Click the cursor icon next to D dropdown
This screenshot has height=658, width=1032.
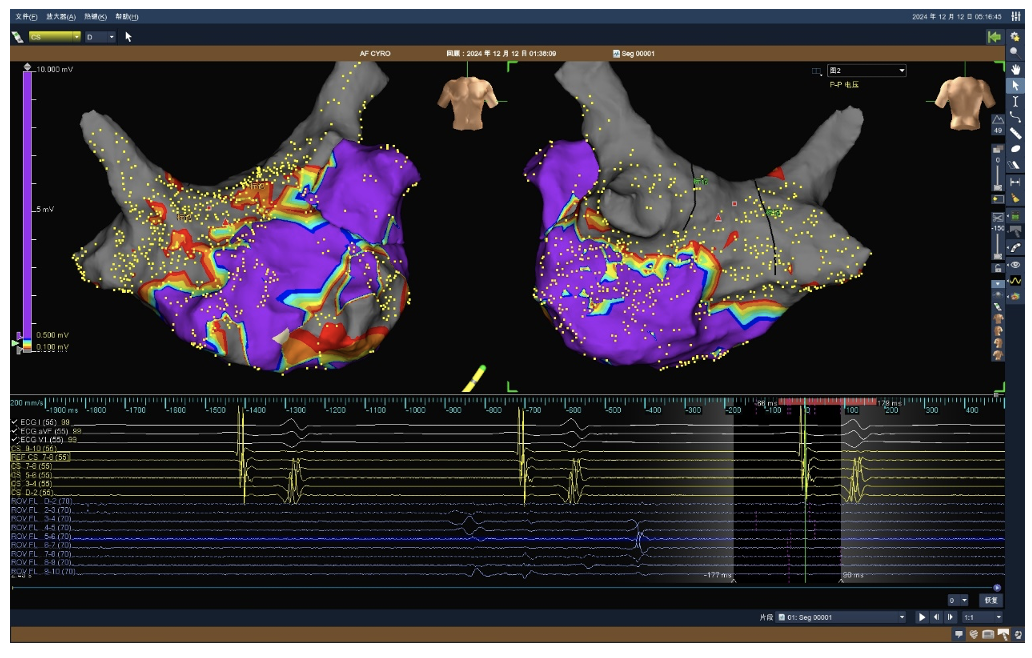click(x=129, y=36)
